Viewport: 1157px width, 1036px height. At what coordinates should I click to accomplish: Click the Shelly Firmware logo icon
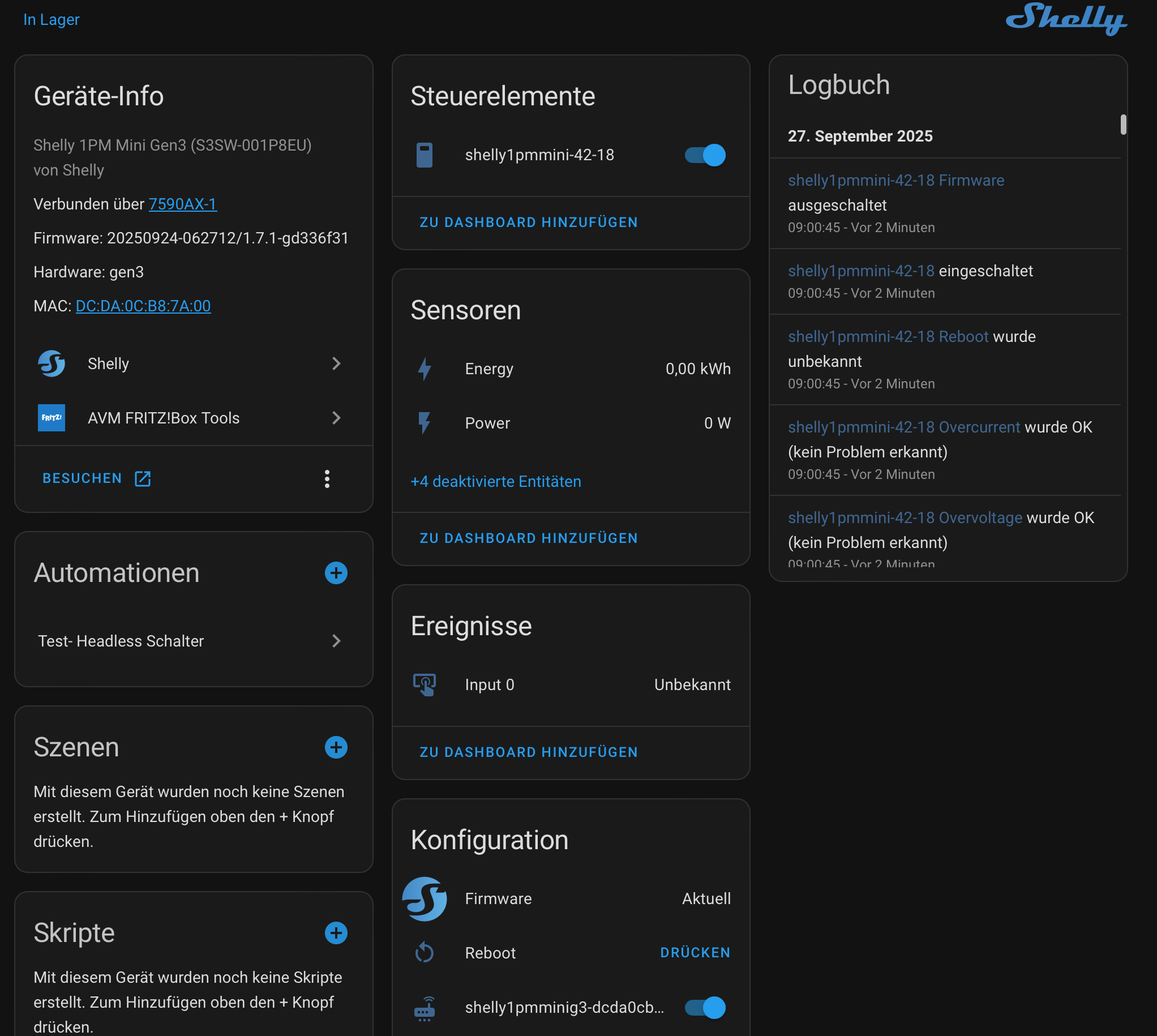coord(425,898)
